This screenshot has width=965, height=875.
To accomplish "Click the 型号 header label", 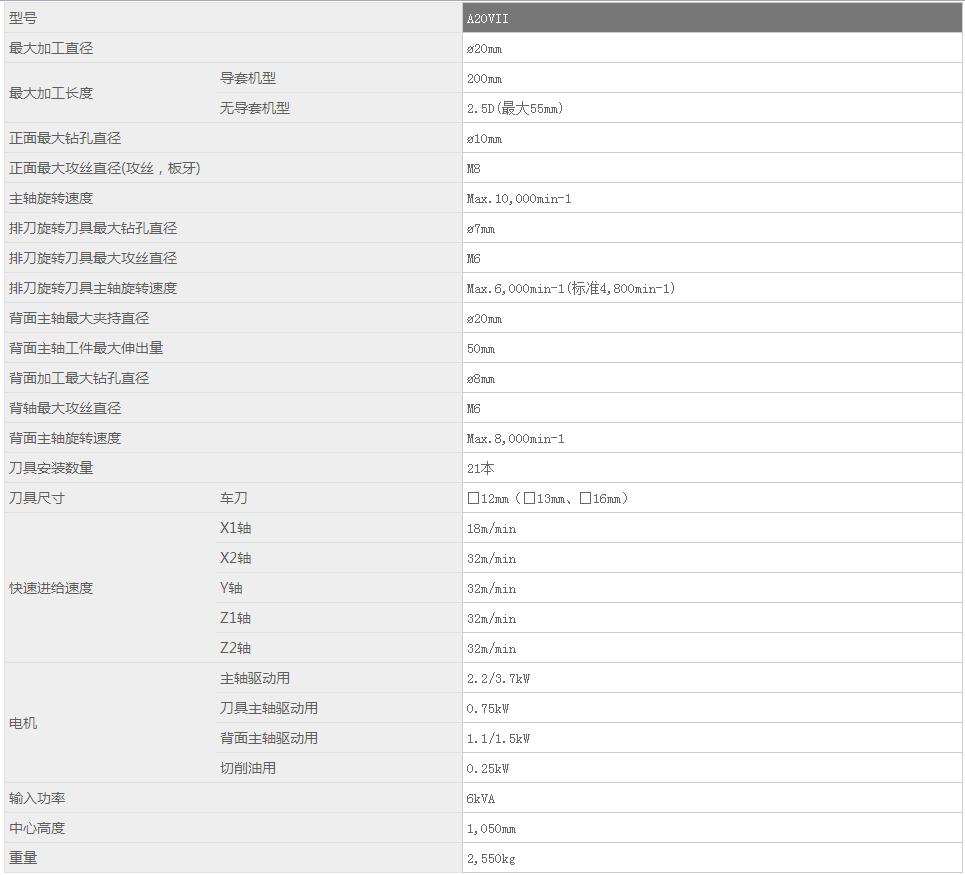I will 23,18.
